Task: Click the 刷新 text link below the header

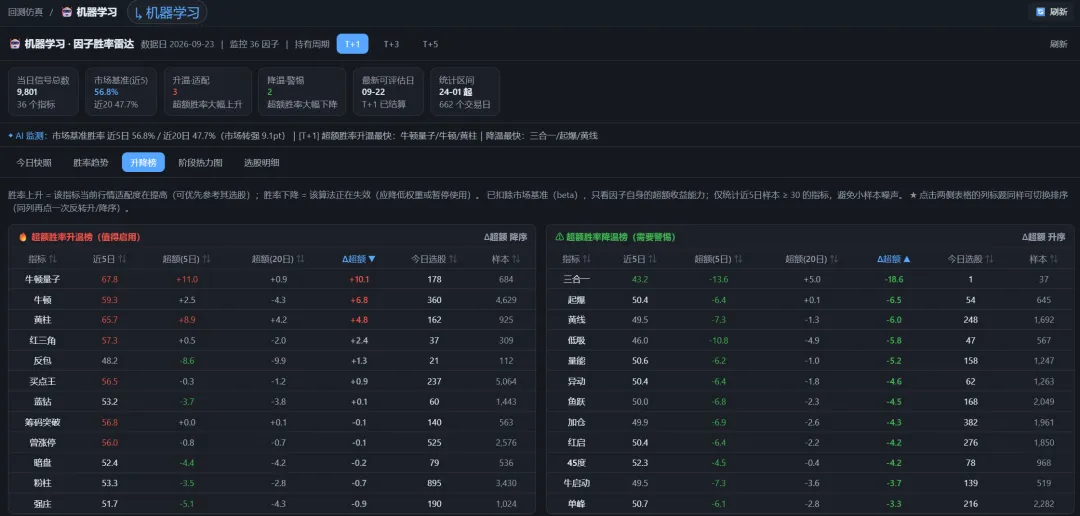Action: 1059,44
